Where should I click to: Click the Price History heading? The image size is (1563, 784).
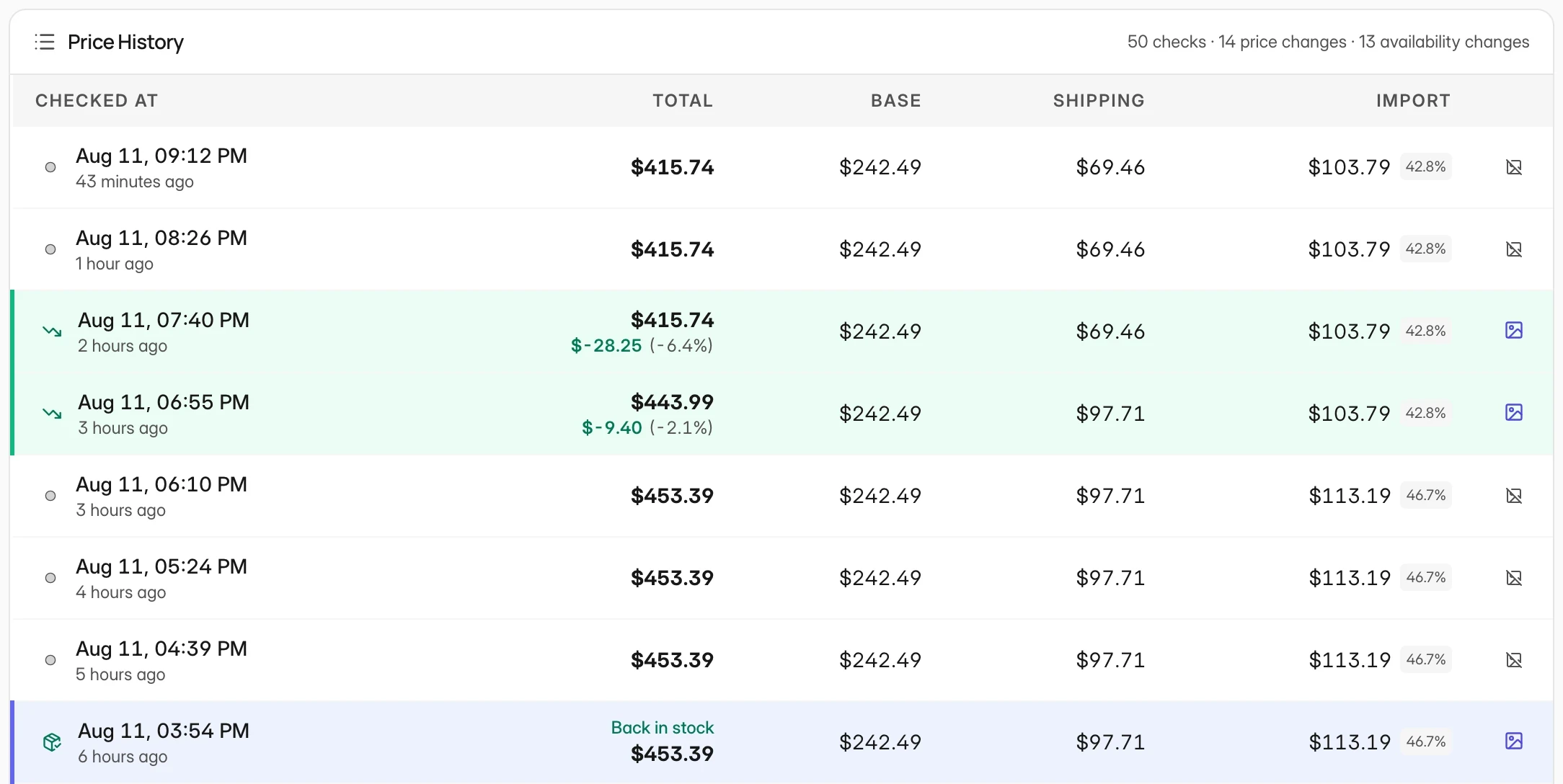click(126, 42)
